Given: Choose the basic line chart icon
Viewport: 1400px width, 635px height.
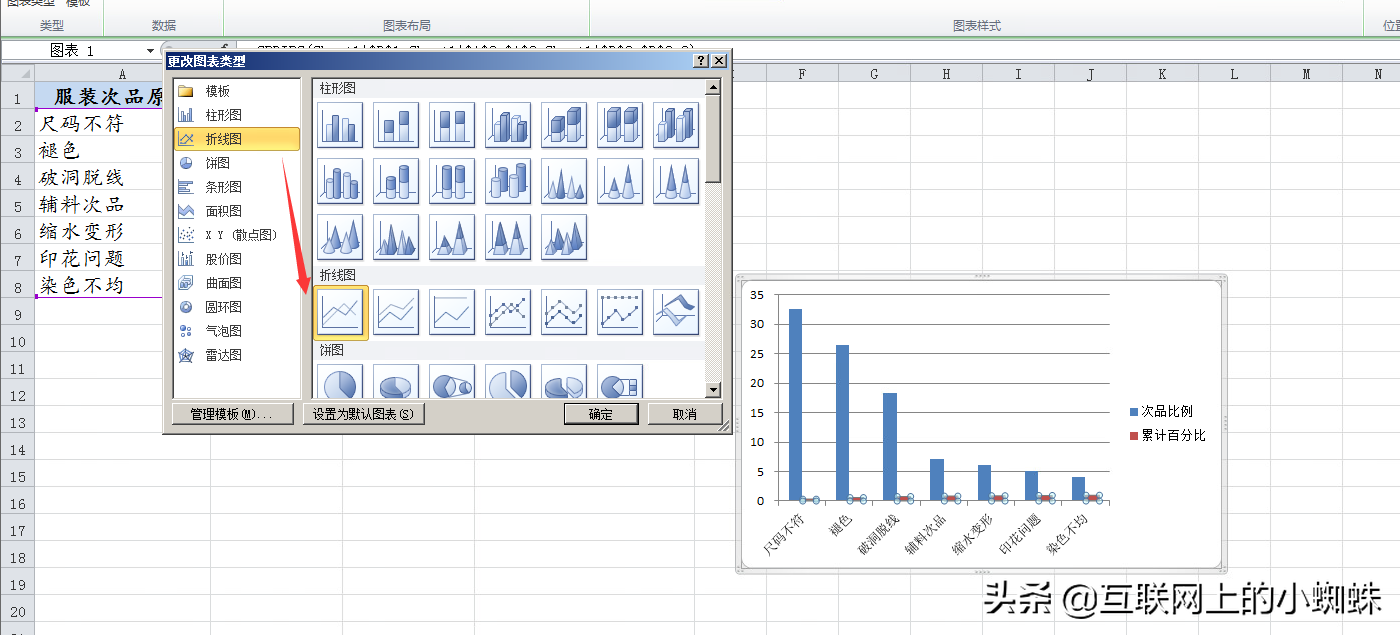Looking at the screenshot, I should [340, 312].
